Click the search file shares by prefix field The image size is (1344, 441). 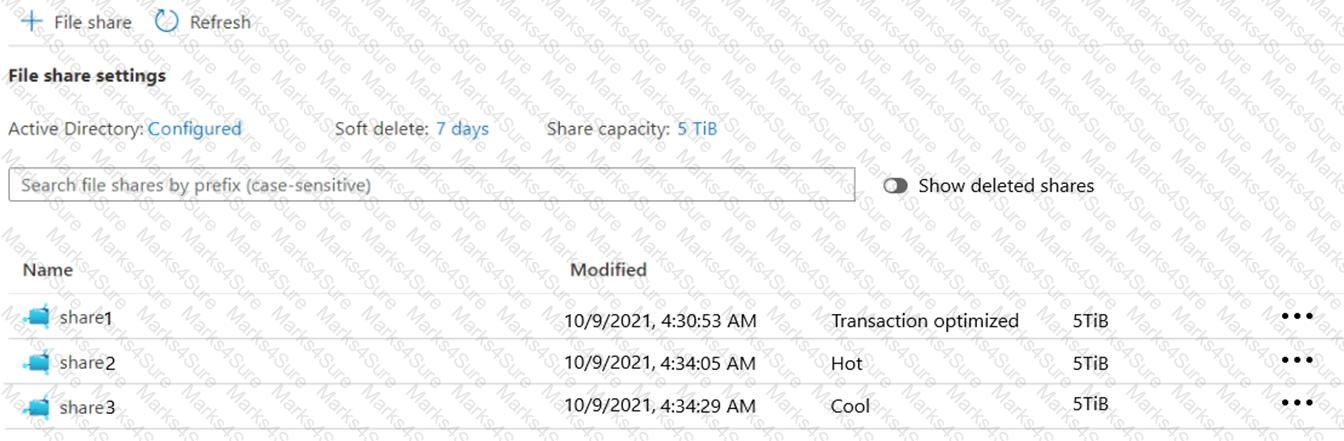[431, 185]
